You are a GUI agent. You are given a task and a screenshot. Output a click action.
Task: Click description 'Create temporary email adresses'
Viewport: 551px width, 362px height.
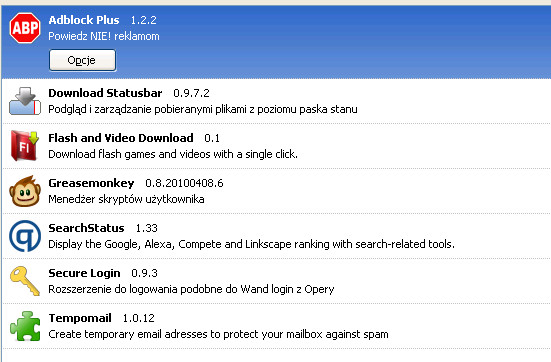click(x=128, y=334)
